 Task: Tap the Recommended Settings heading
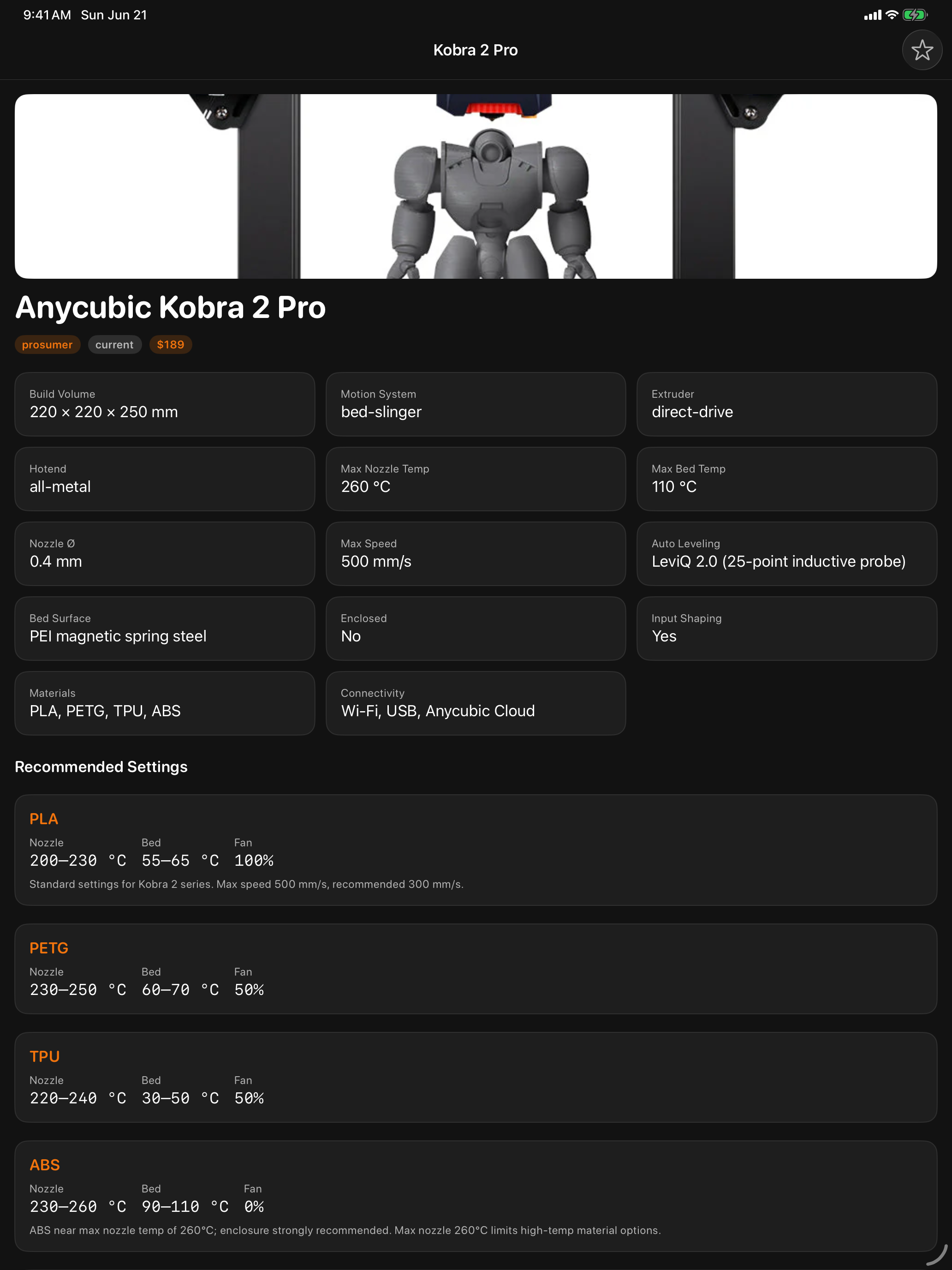pyautogui.click(x=101, y=767)
